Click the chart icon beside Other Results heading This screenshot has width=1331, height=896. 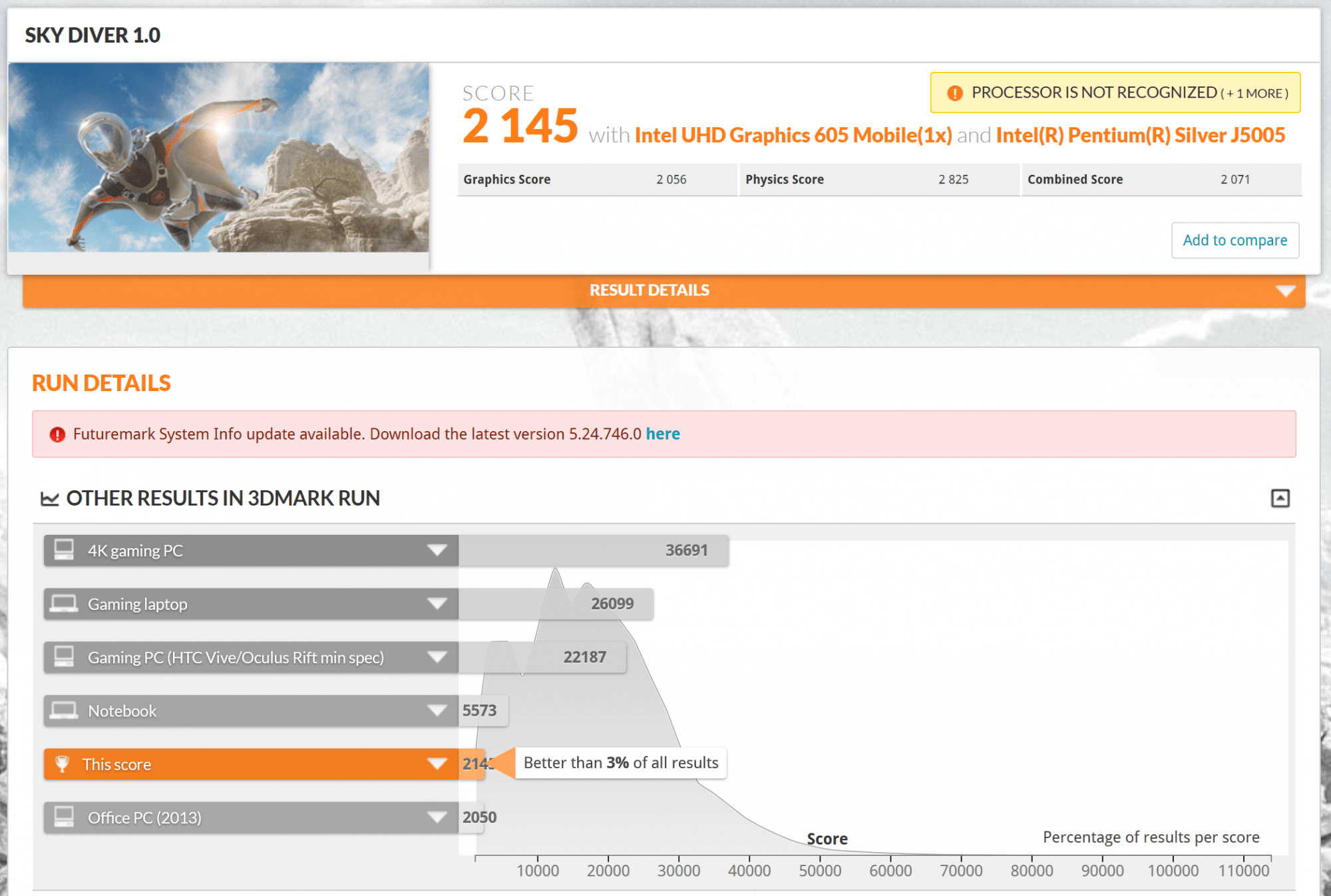tap(50, 498)
